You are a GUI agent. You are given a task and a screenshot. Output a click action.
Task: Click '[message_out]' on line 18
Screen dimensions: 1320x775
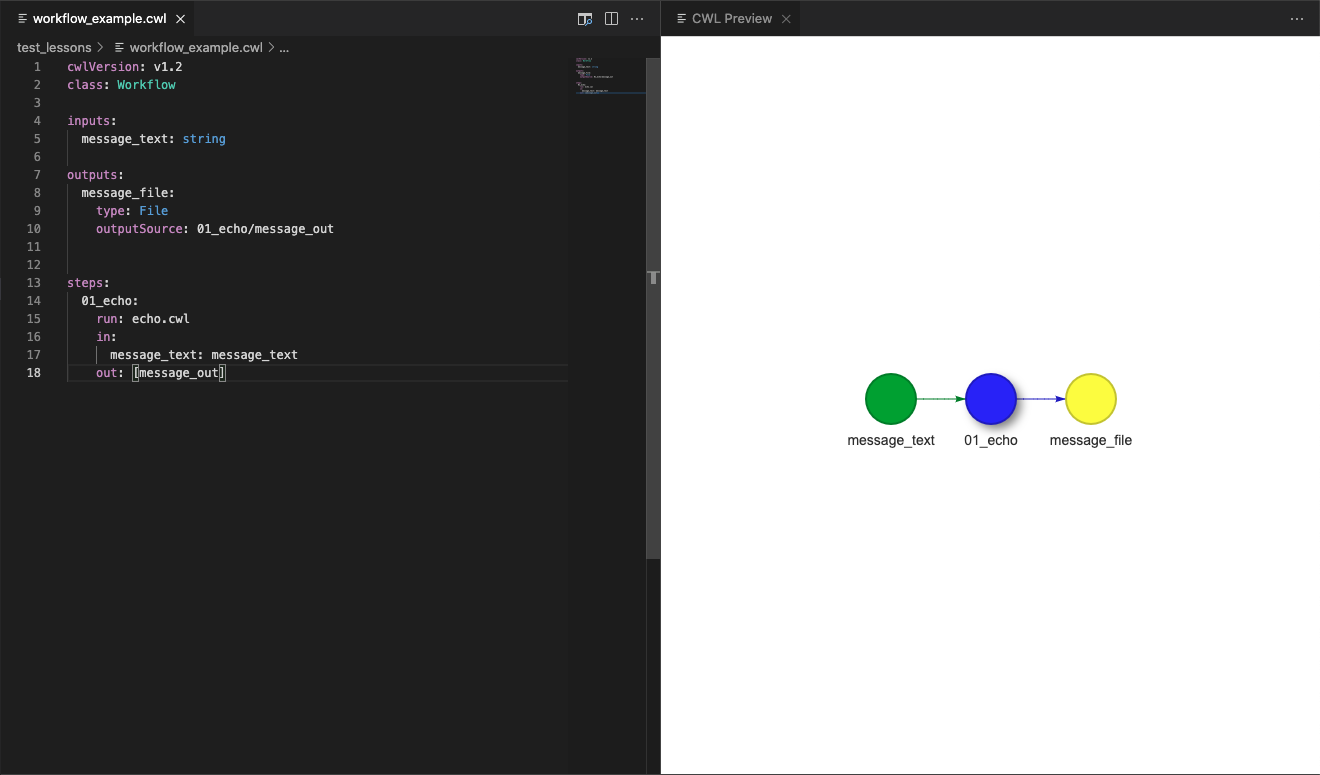[179, 373]
